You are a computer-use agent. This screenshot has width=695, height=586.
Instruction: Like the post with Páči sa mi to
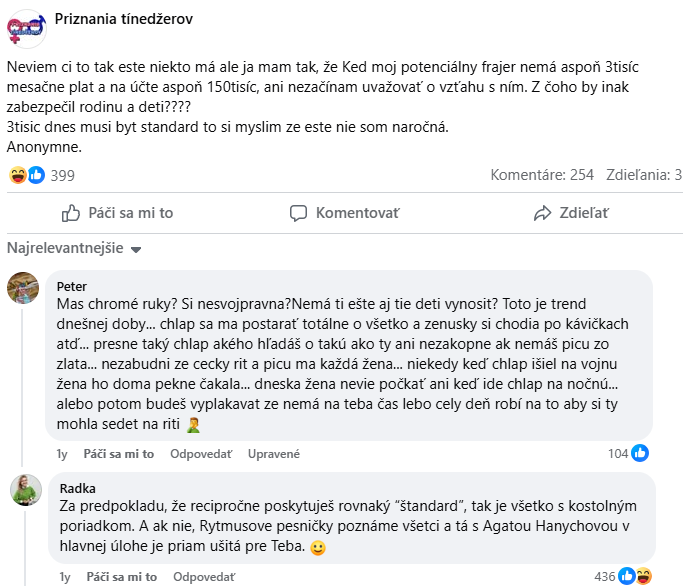117,213
